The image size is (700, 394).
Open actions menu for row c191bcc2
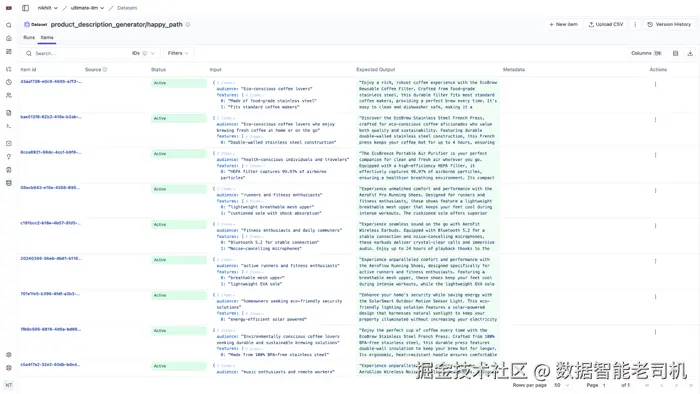click(x=655, y=226)
